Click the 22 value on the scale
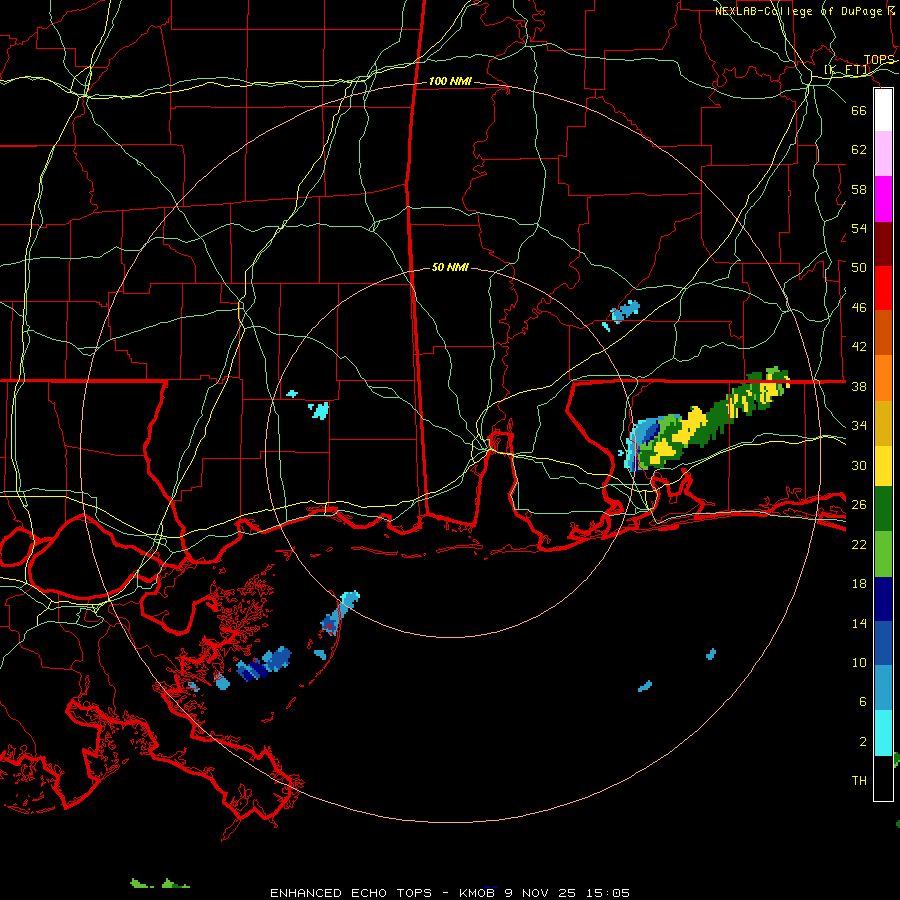 click(859, 544)
